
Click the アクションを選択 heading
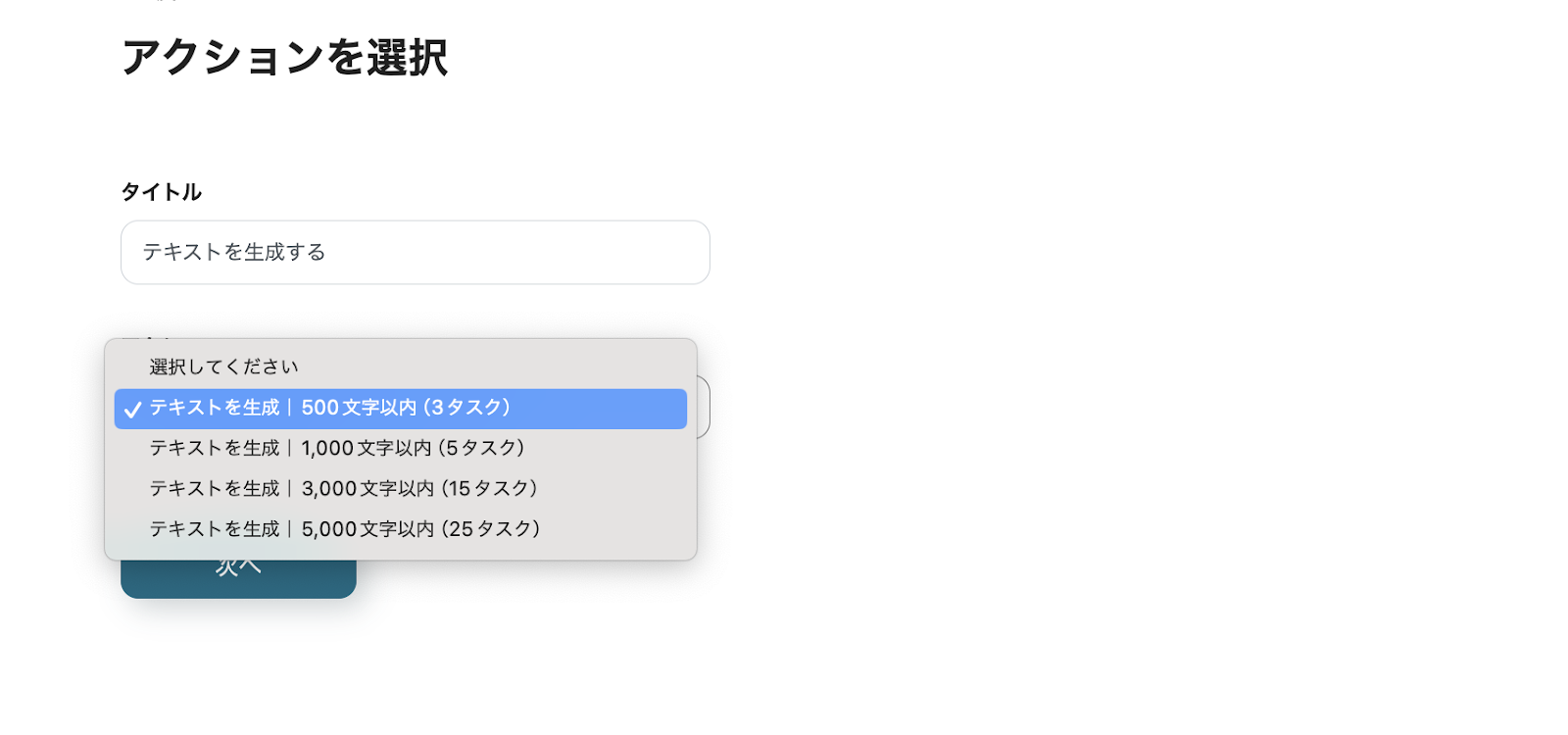tap(285, 58)
